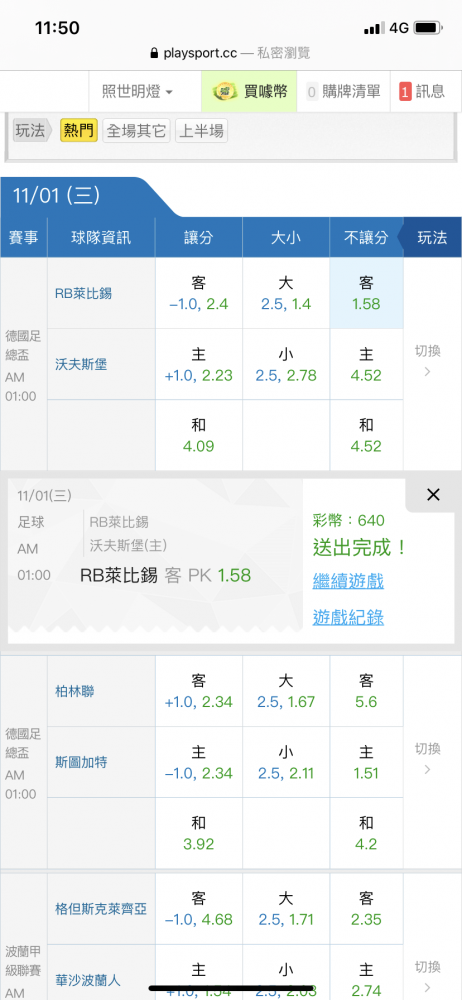Select 主 4.52 moneyline for 沃夫斯堡
462x1000 pixels.
click(x=366, y=364)
